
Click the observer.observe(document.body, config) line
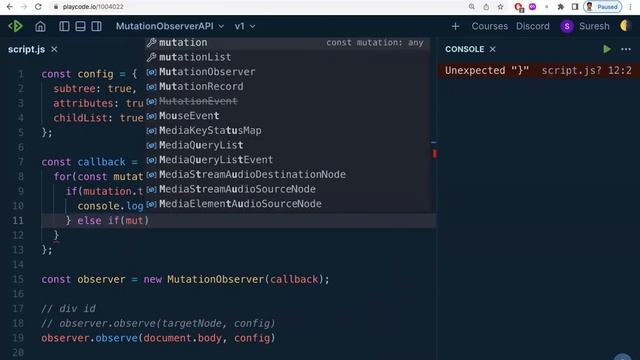(158, 338)
